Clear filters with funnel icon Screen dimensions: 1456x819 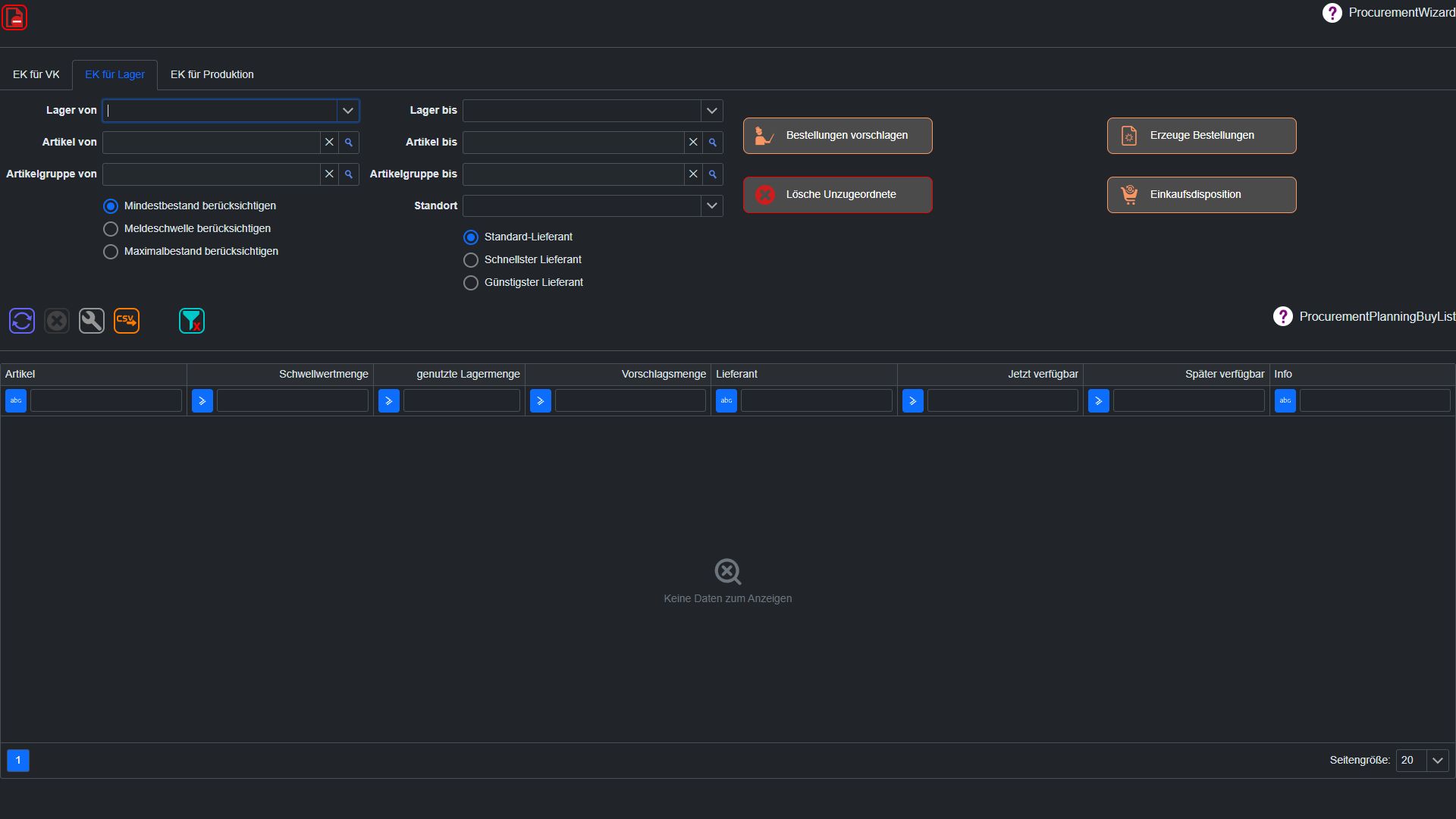pyautogui.click(x=192, y=321)
